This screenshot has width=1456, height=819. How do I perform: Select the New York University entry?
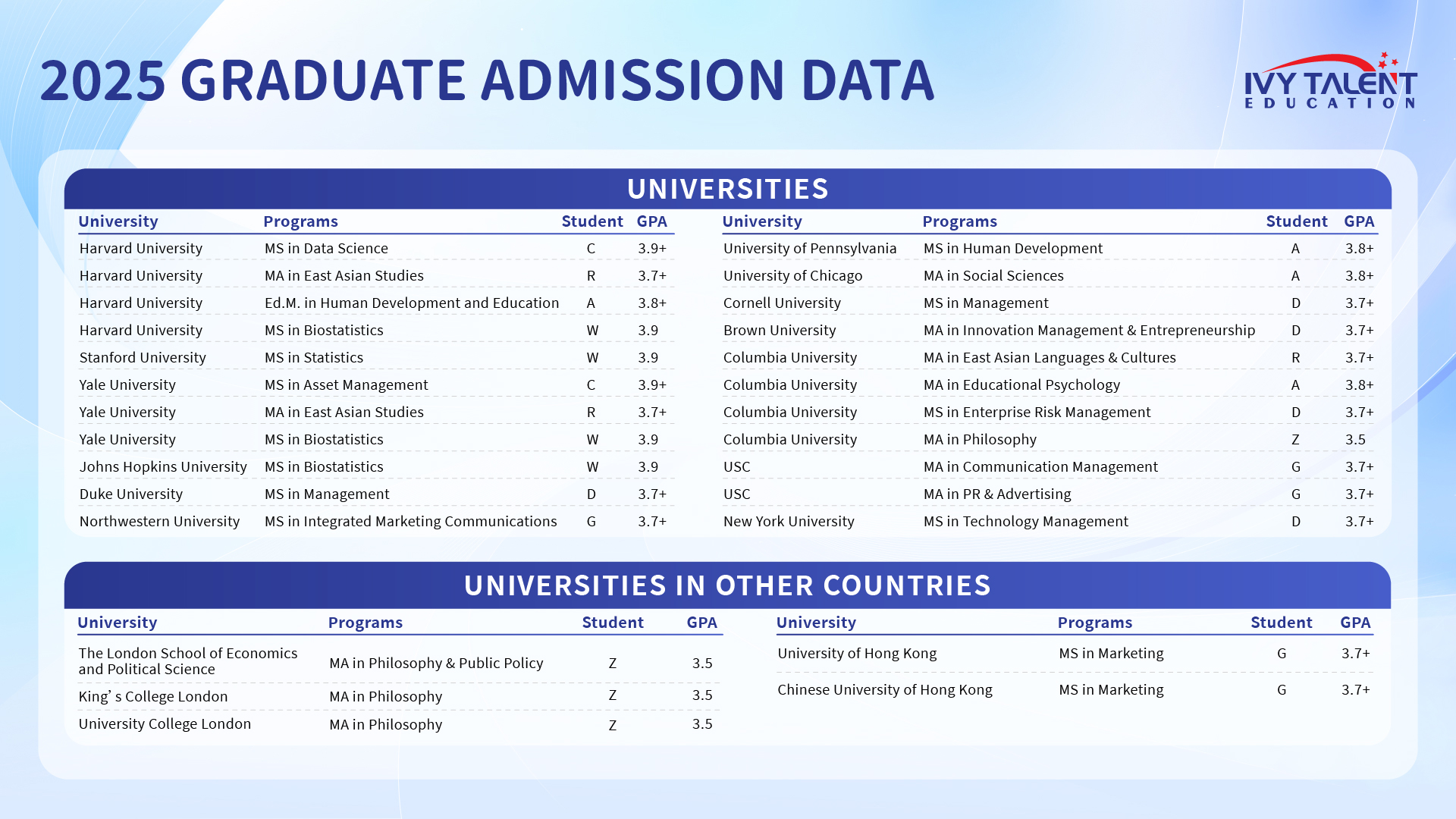[789, 522]
